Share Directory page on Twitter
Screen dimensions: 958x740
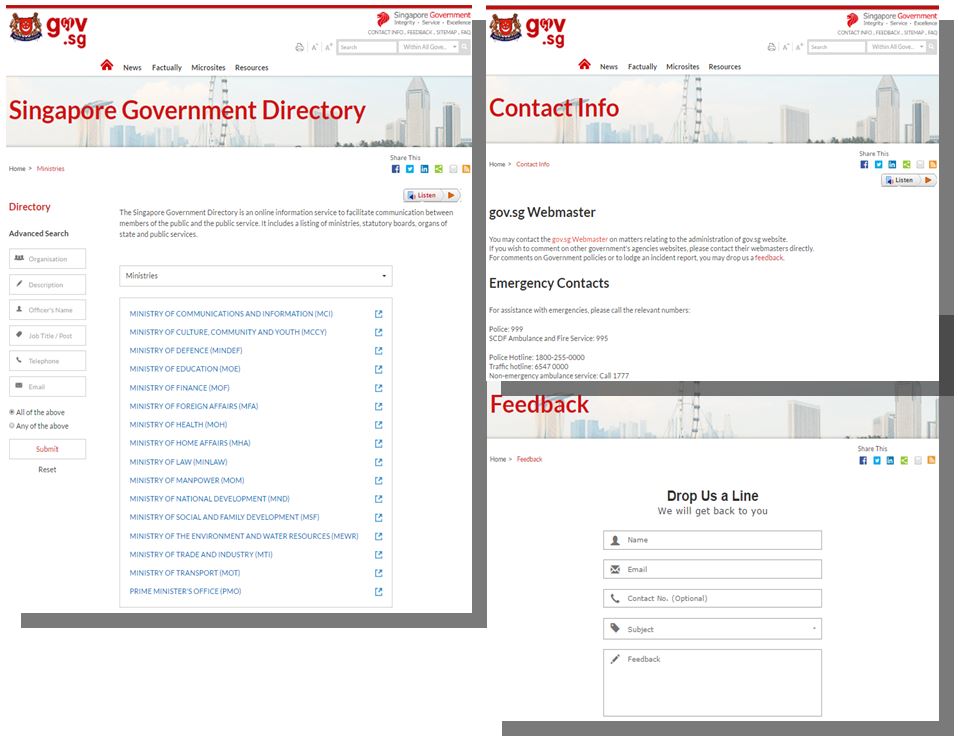(410, 169)
